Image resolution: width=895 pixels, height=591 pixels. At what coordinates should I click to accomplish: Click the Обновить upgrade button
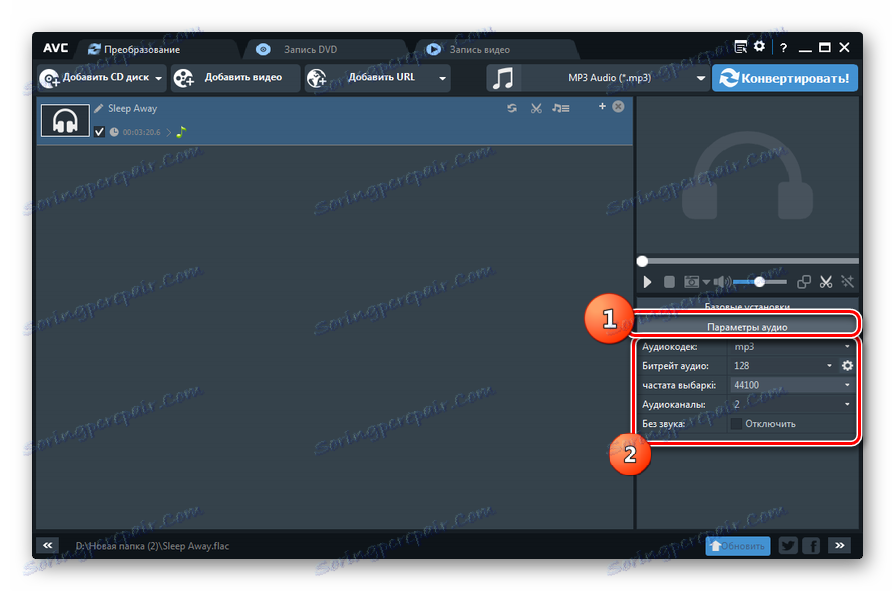click(738, 546)
